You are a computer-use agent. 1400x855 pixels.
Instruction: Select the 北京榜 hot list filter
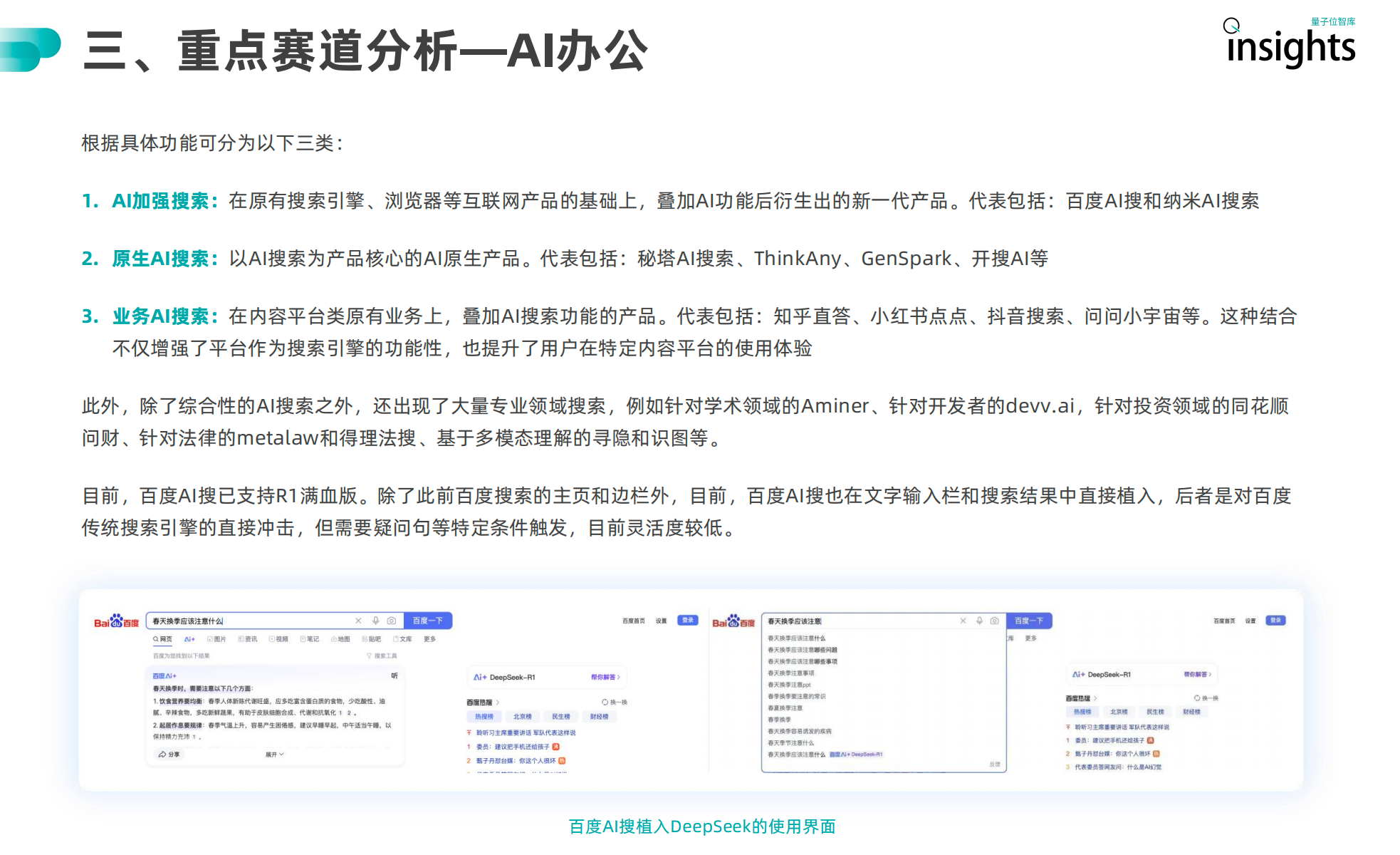pos(522,717)
